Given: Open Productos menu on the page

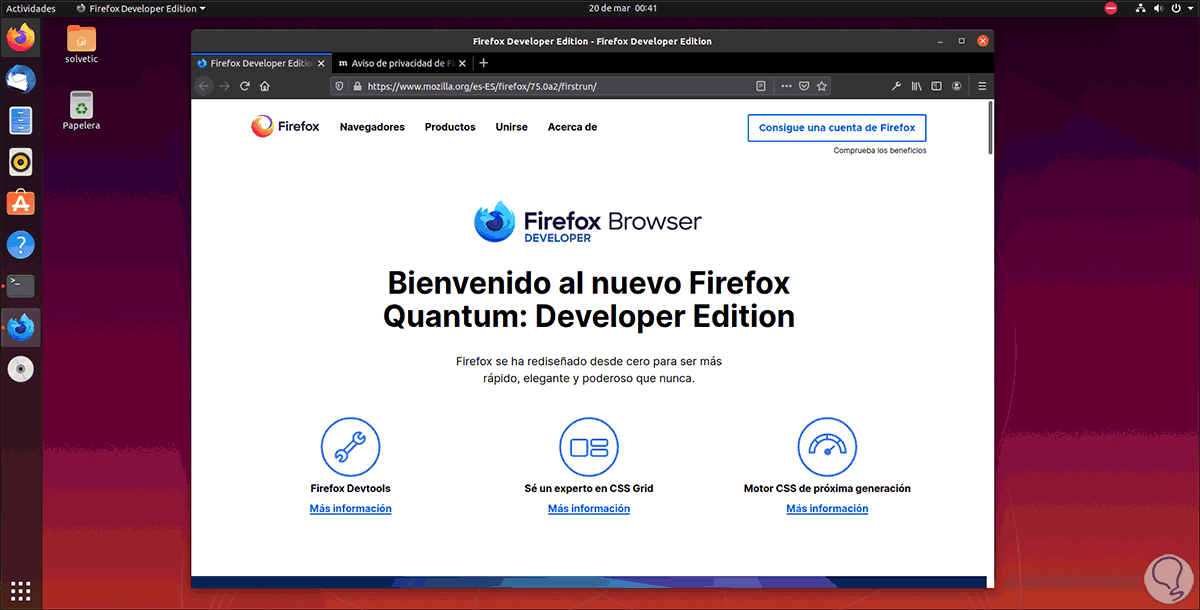Looking at the screenshot, I should 450,127.
